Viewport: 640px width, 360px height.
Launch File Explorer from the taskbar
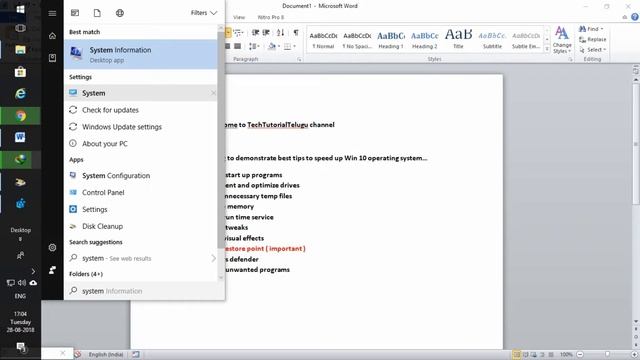[20, 50]
